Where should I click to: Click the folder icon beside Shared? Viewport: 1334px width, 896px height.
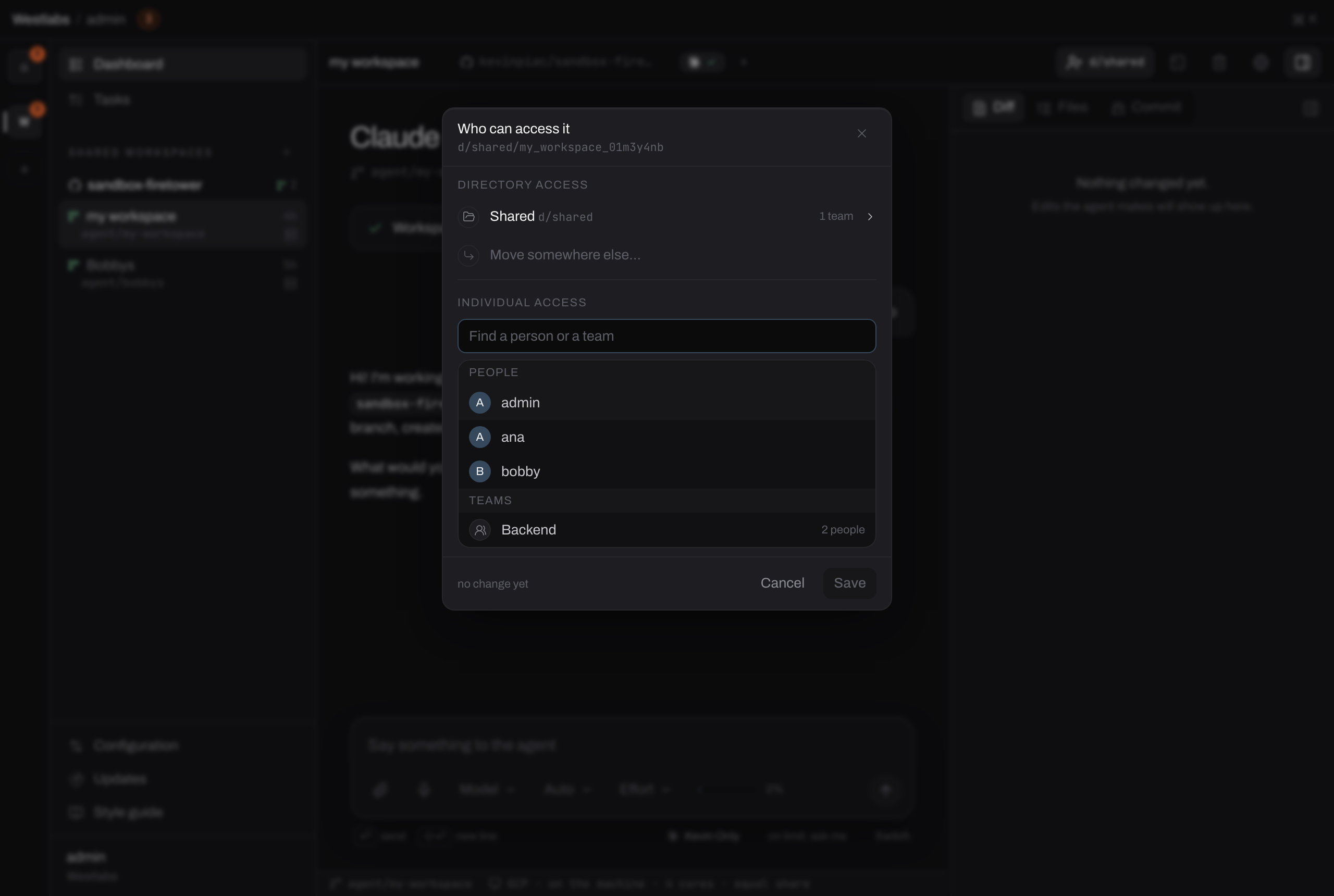(x=468, y=217)
